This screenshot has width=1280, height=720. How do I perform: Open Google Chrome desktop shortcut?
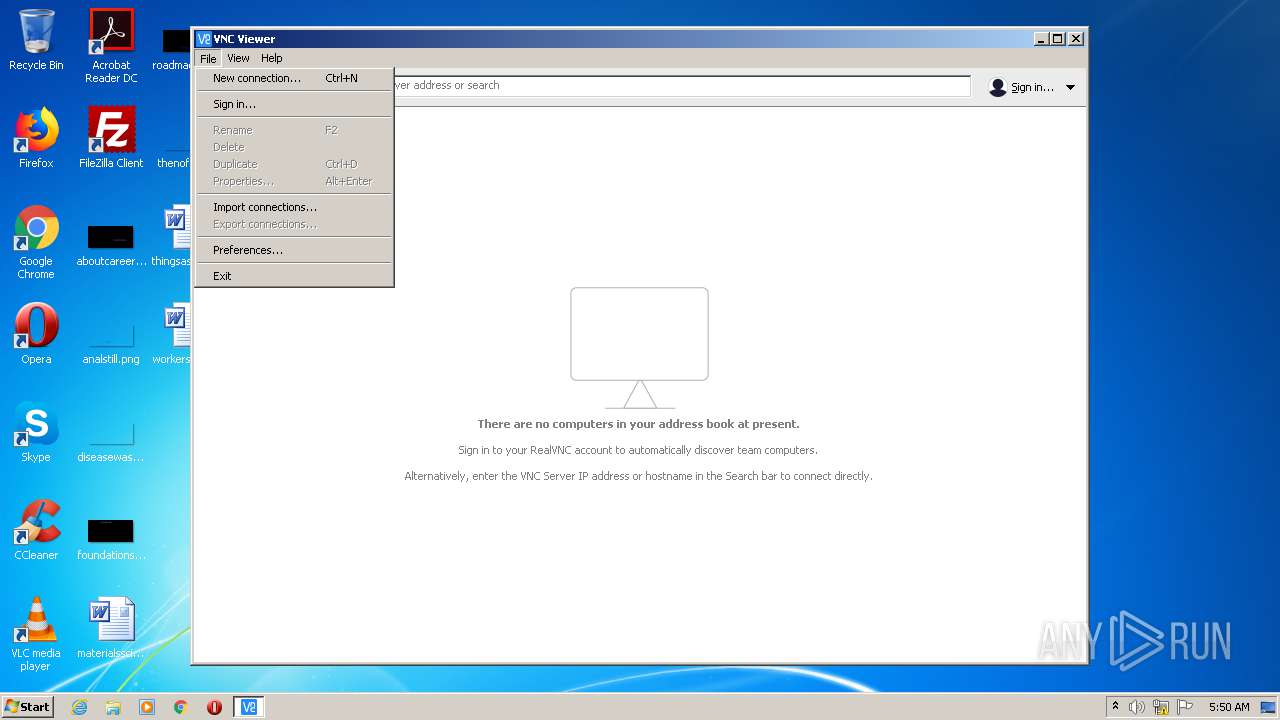[36, 243]
